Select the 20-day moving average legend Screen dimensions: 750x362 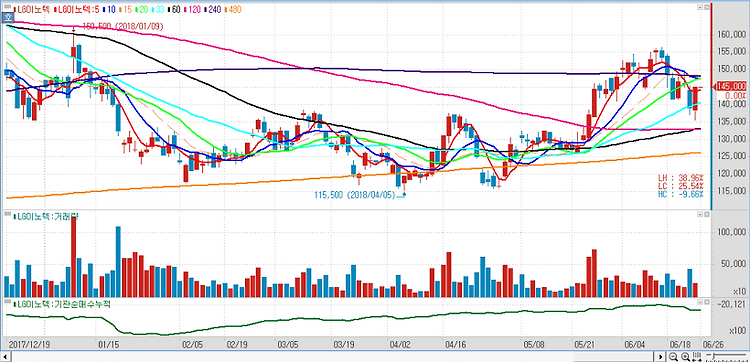[x=142, y=10]
